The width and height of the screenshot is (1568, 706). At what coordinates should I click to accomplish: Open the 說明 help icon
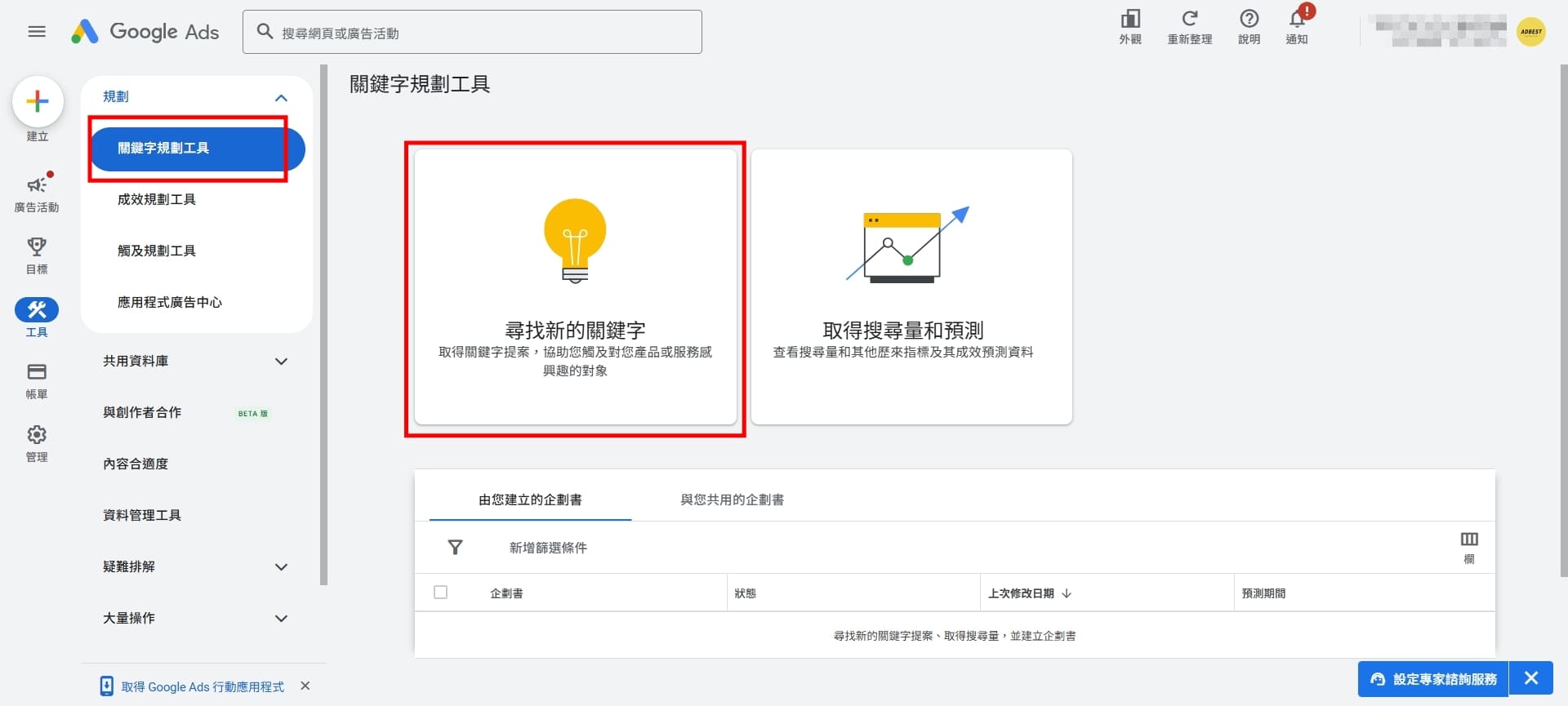1249,26
